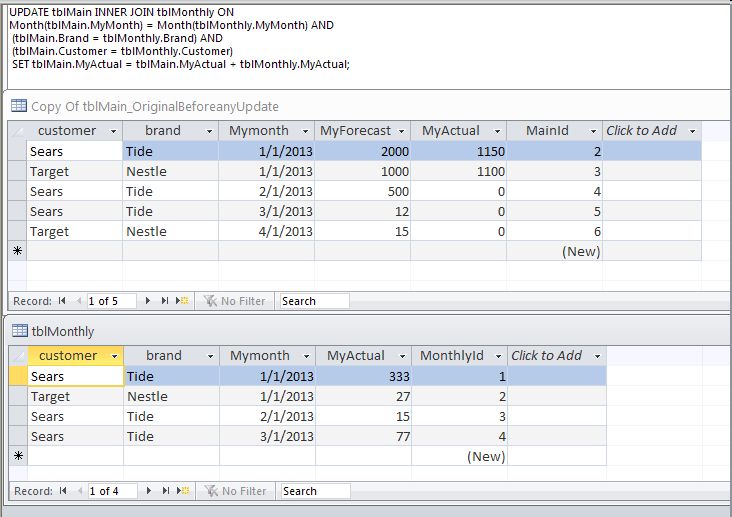Click '(New)' cell in MonthlyId column

coord(459,456)
